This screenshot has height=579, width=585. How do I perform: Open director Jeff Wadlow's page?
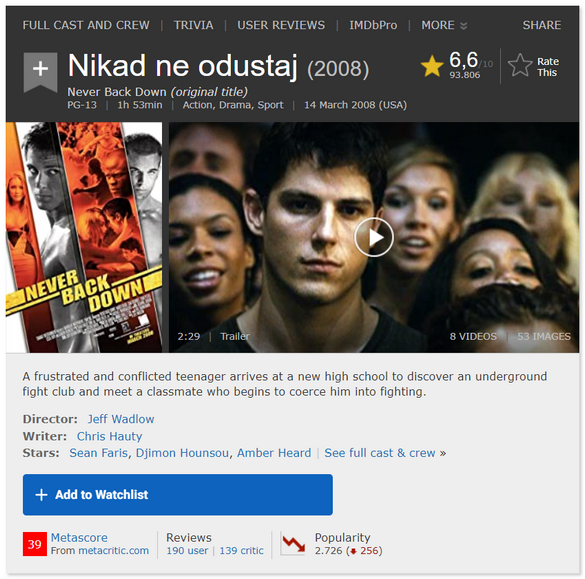121,419
